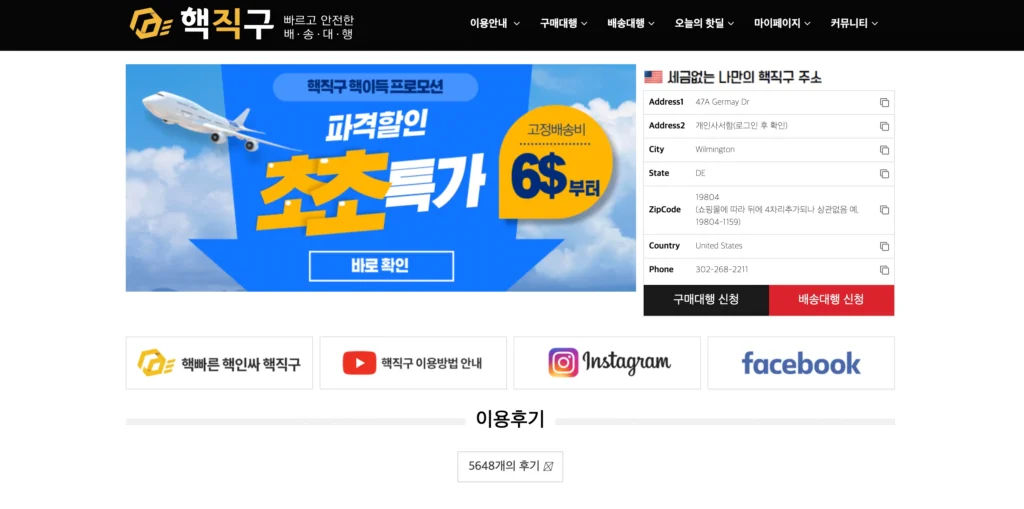Screen dimensions: 1024x509
Task: Copy the ZipCode value
Action: click(884, 210)
